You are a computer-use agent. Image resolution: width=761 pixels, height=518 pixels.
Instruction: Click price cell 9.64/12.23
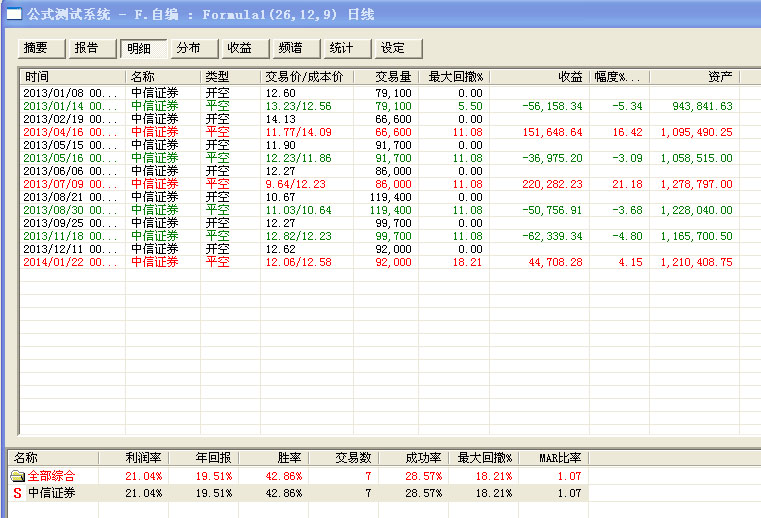pyautogui.click(x=296, y=184)
